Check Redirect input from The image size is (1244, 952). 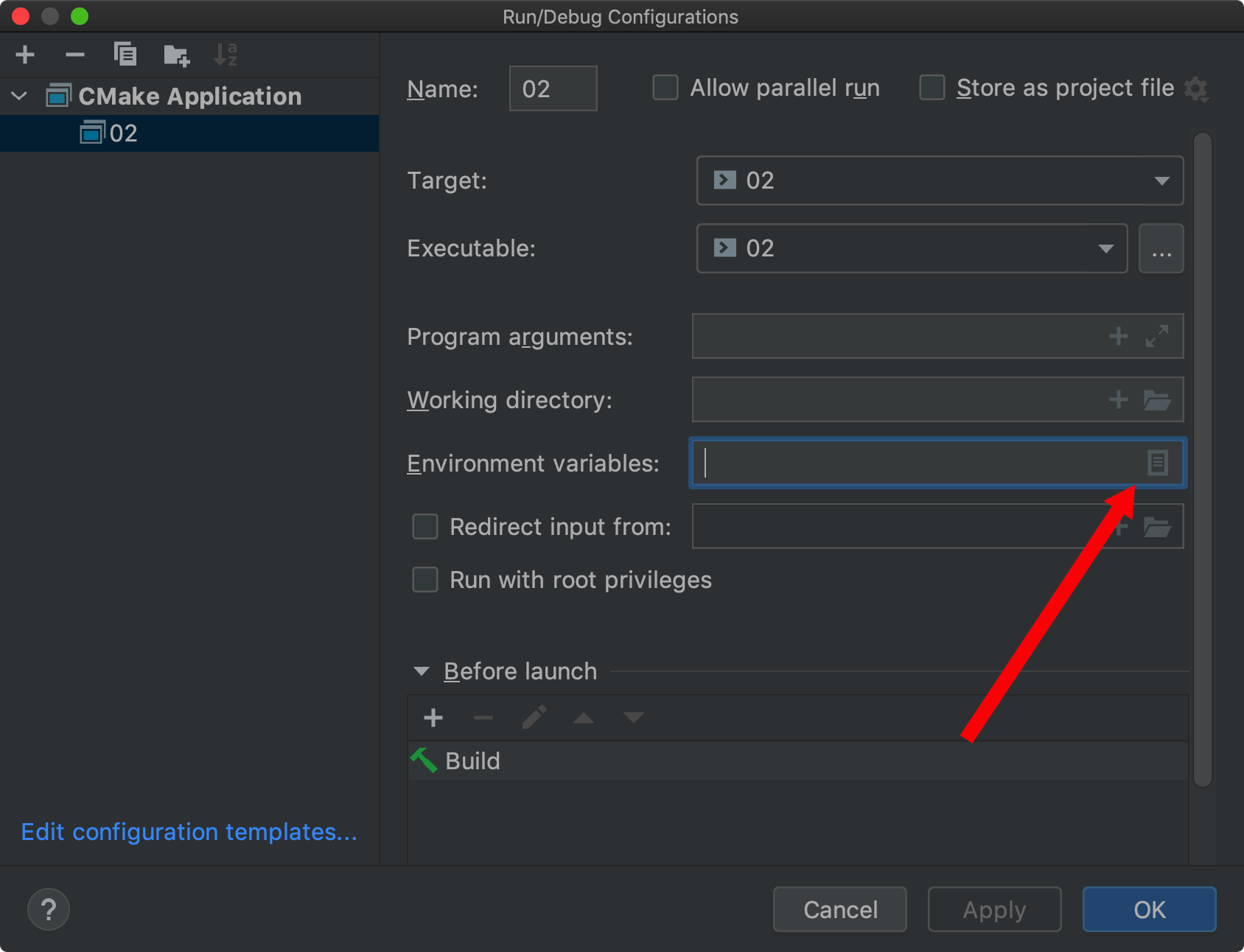click(x=424, y=526)
